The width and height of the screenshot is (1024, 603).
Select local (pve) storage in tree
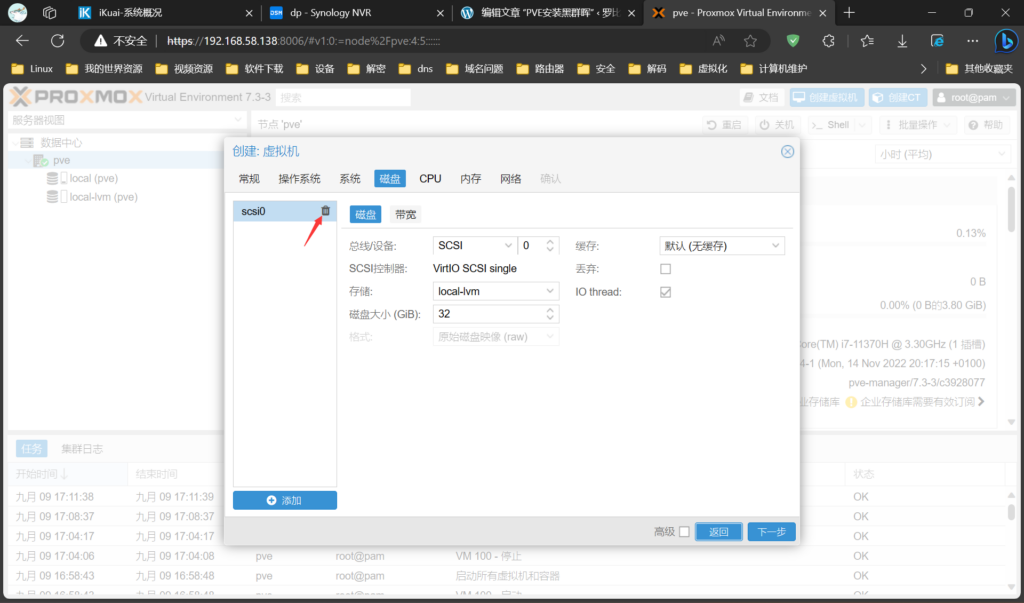(x=94, y=178)
